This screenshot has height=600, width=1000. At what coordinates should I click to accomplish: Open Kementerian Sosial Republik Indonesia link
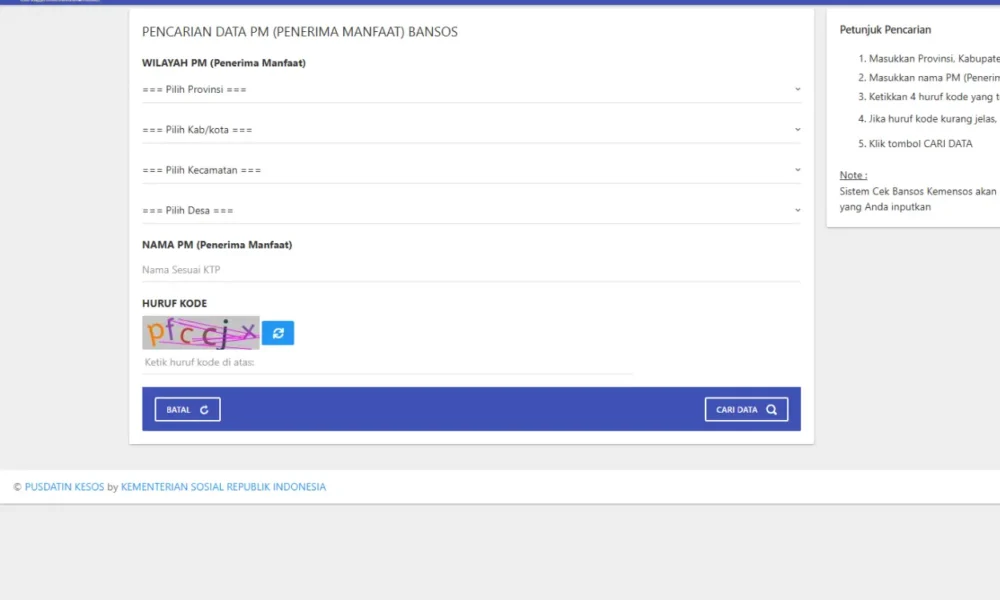[223, 487]
